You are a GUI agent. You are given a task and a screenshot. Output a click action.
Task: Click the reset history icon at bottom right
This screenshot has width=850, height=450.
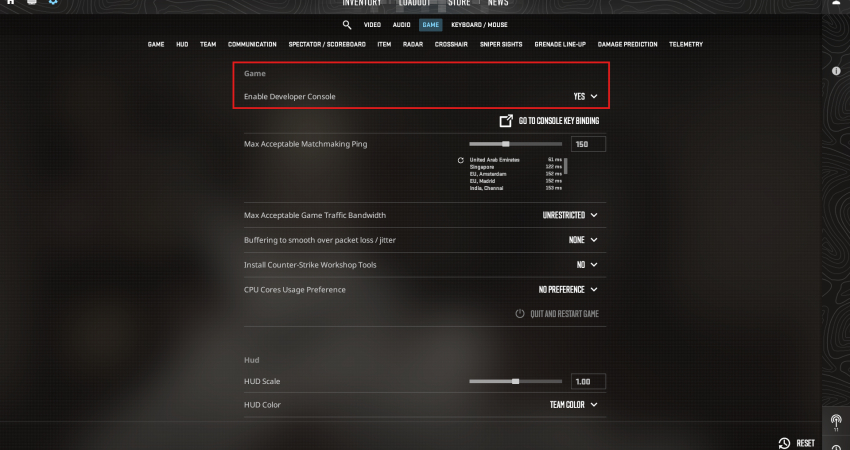tap(784, 443)
